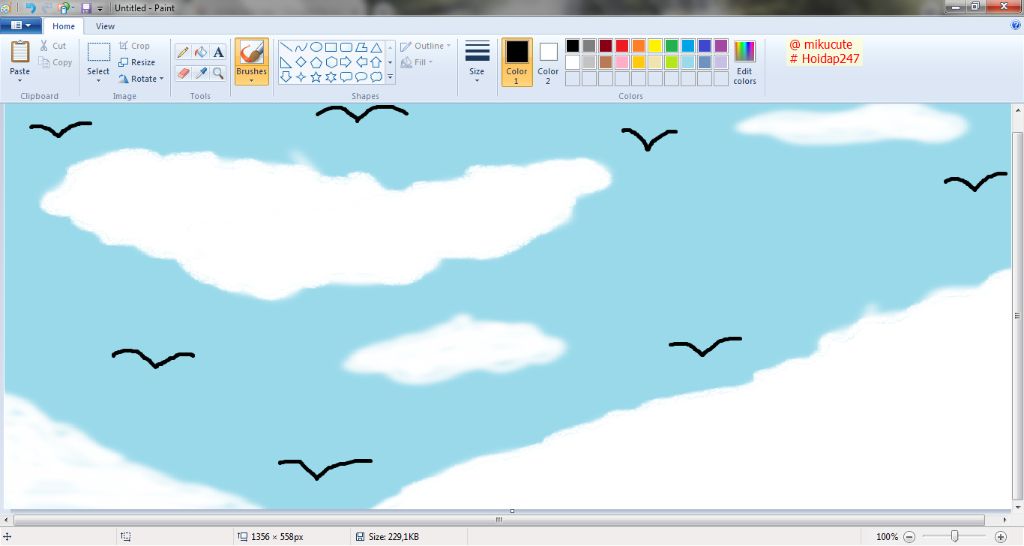Select the Pencil tool

click(x=183, y=52)
